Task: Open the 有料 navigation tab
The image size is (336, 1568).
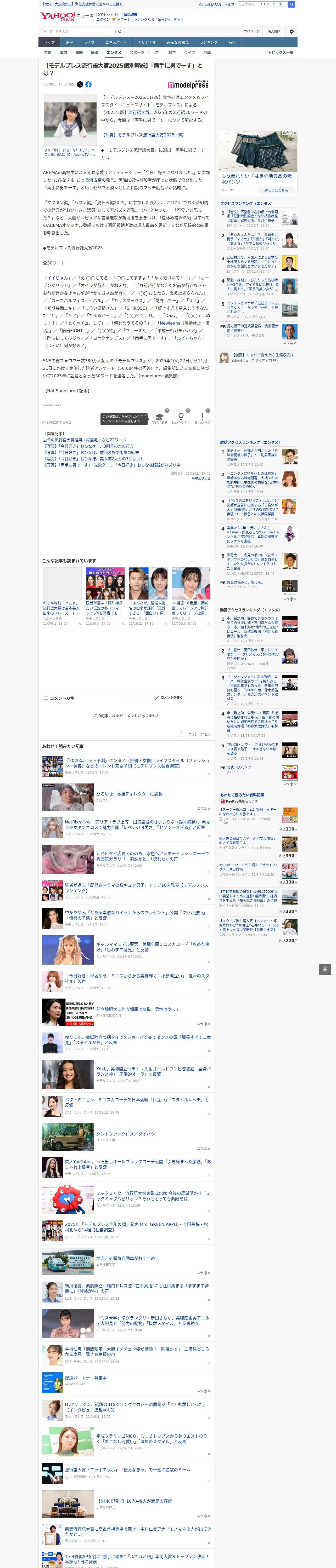Action: [x=232, y=43]
